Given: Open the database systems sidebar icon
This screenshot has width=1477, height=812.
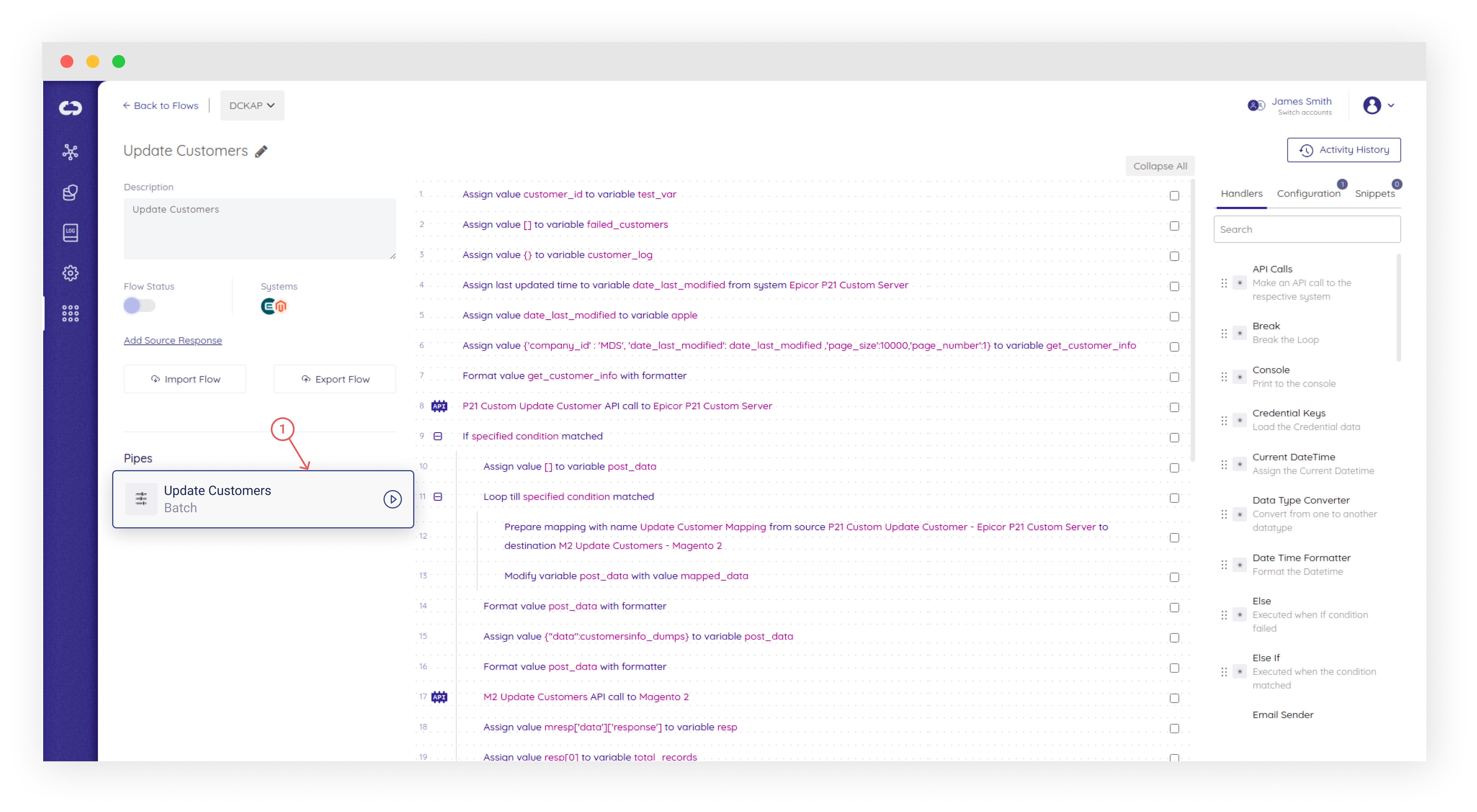Looking at the screenshot, I should [x=70, y=192].
